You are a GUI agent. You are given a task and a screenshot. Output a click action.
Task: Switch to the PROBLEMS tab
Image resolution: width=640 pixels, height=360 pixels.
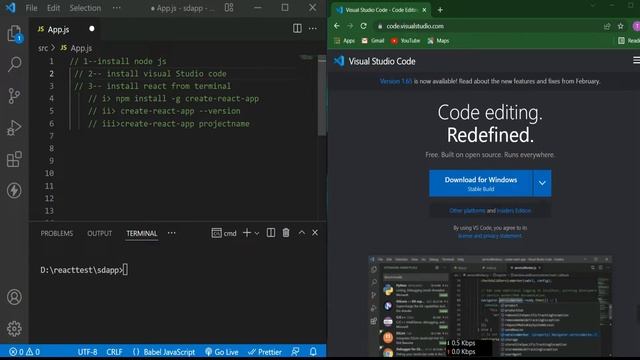point(57,233)
